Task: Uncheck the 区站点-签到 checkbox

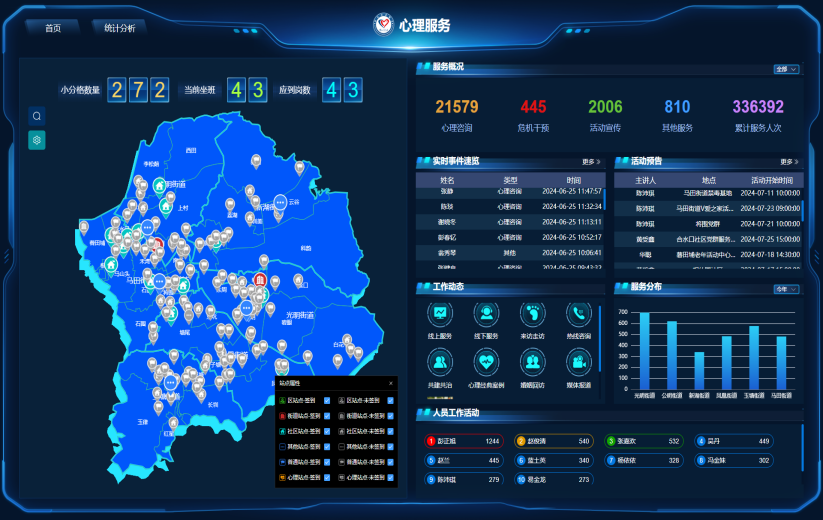Action: pyautogui.click(x=327, y=401)
